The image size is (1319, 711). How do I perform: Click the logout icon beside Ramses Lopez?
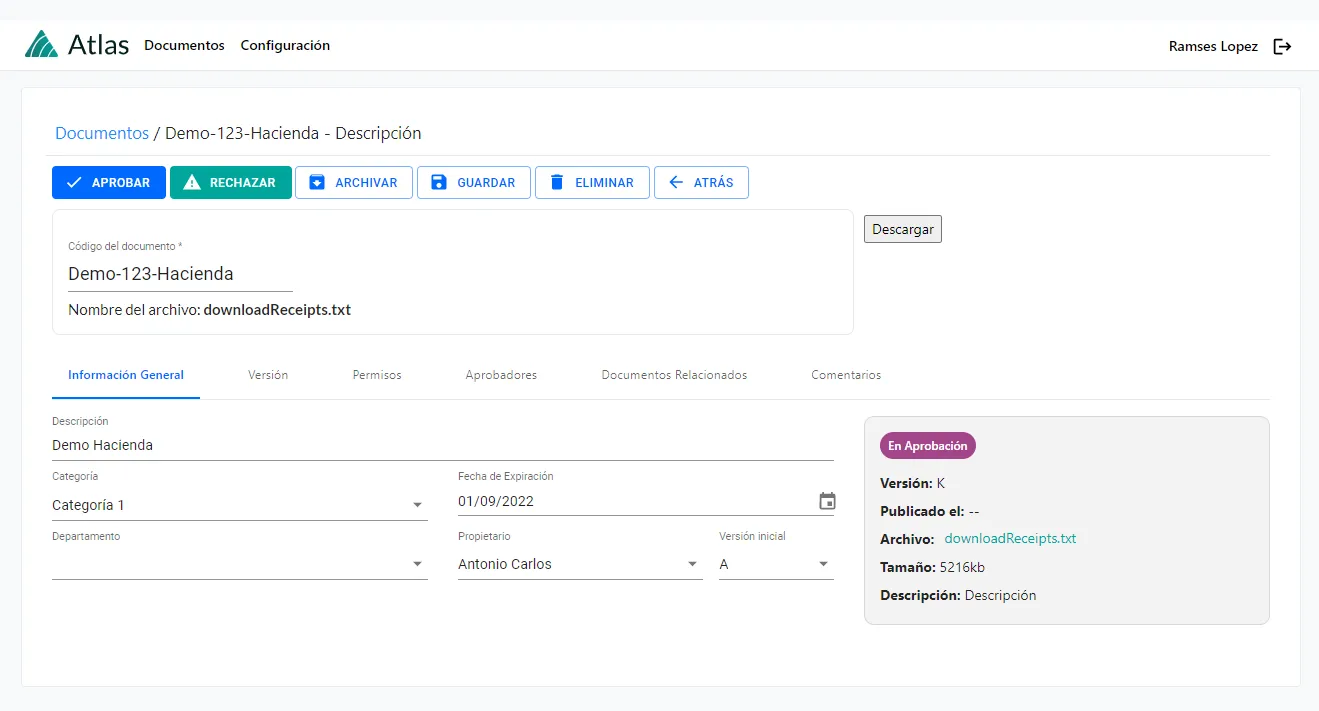tap(1282, 46)
